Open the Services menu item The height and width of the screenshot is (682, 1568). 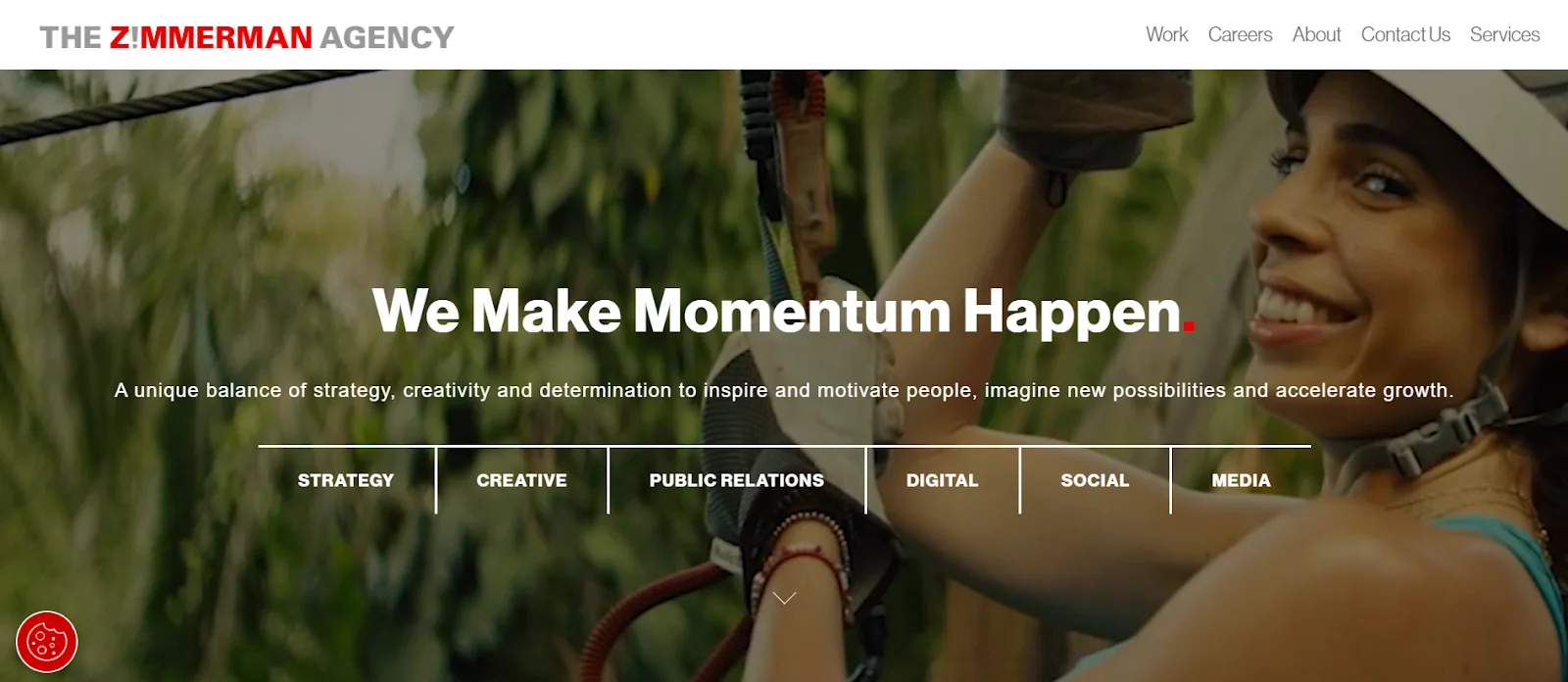1504,34
